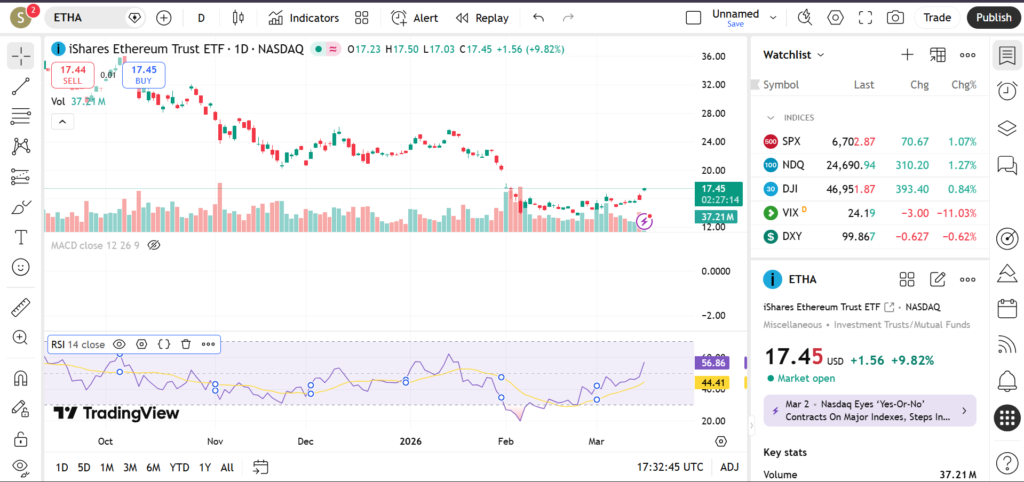
Task: Collapse the INDICES watchlist section
Action: (771, 117)
